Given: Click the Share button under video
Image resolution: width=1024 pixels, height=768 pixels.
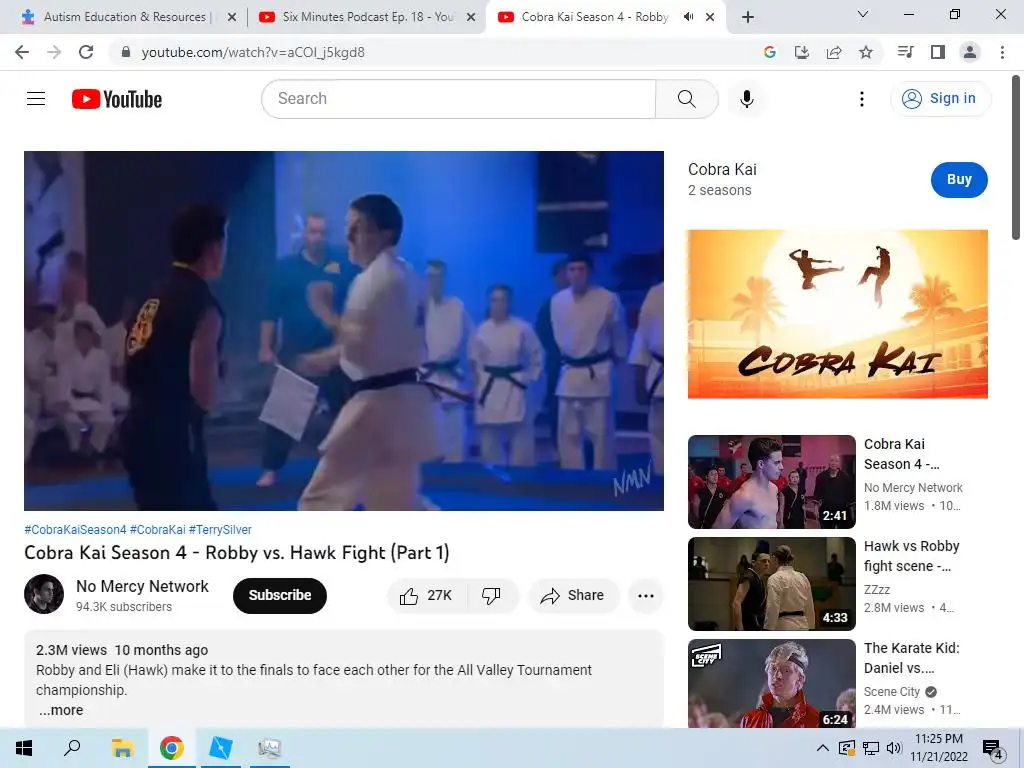Looking at the screenshot, I should click(573, 595).
